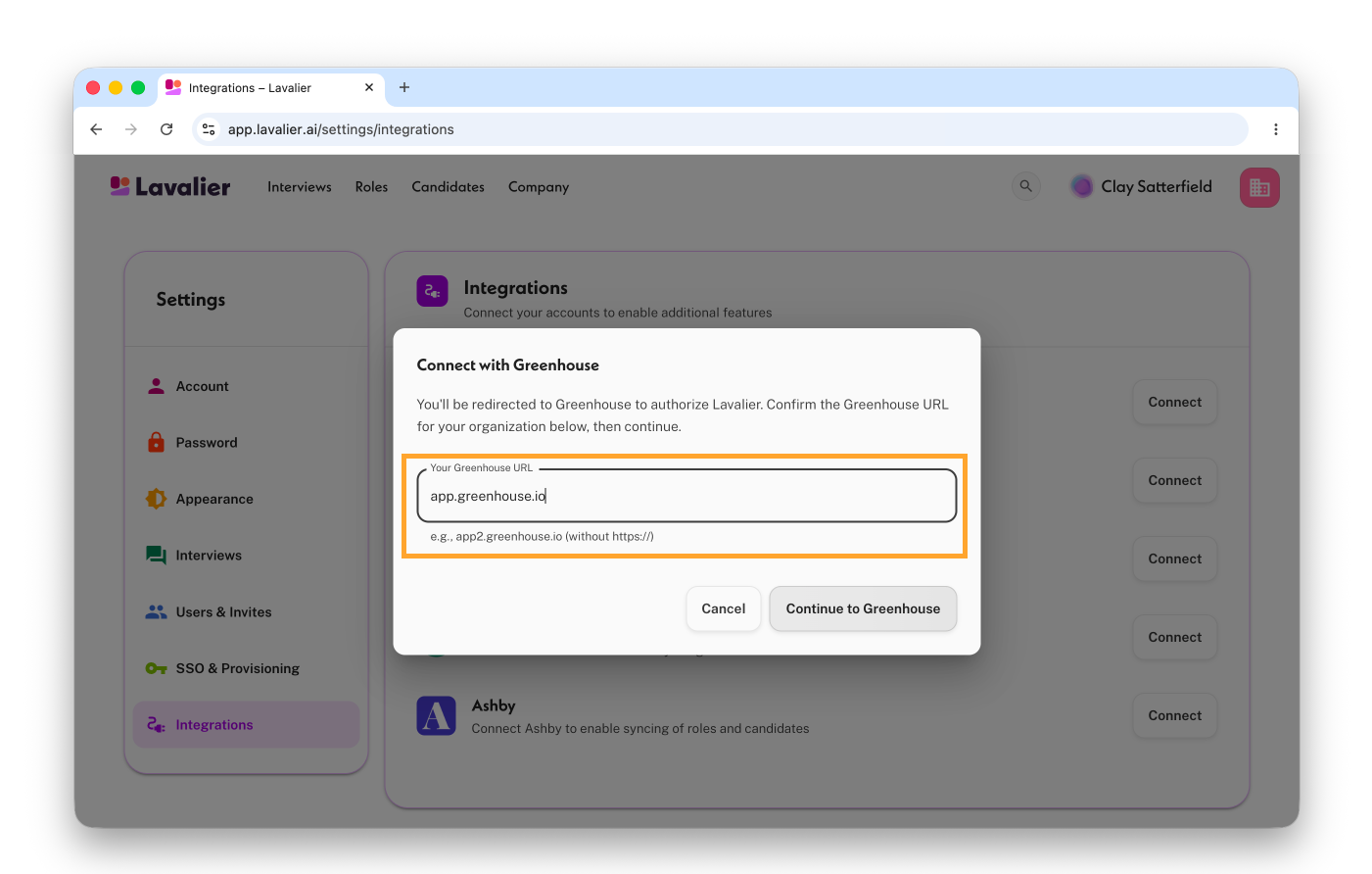Screen dimensions: 1372x874
Task: Open the browser three-dot menu
Action: tap(1275, 129)
